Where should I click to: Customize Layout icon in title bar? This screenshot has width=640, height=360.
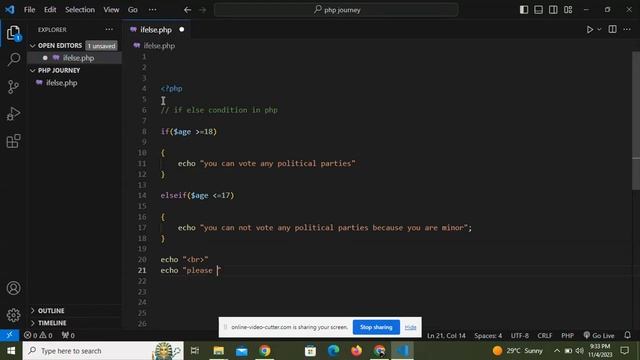(568, 9)
